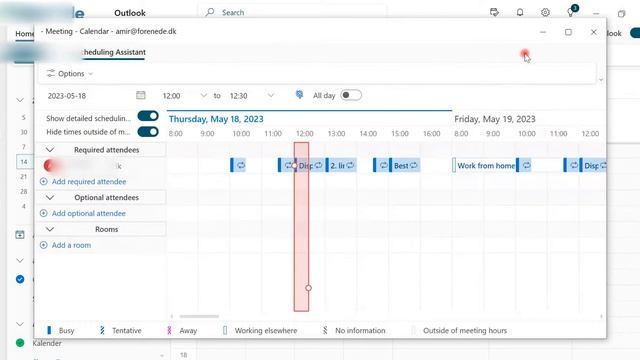Select the Best event block on Thursday
This screenshot has height=360, width=640.
coord(404,165)
